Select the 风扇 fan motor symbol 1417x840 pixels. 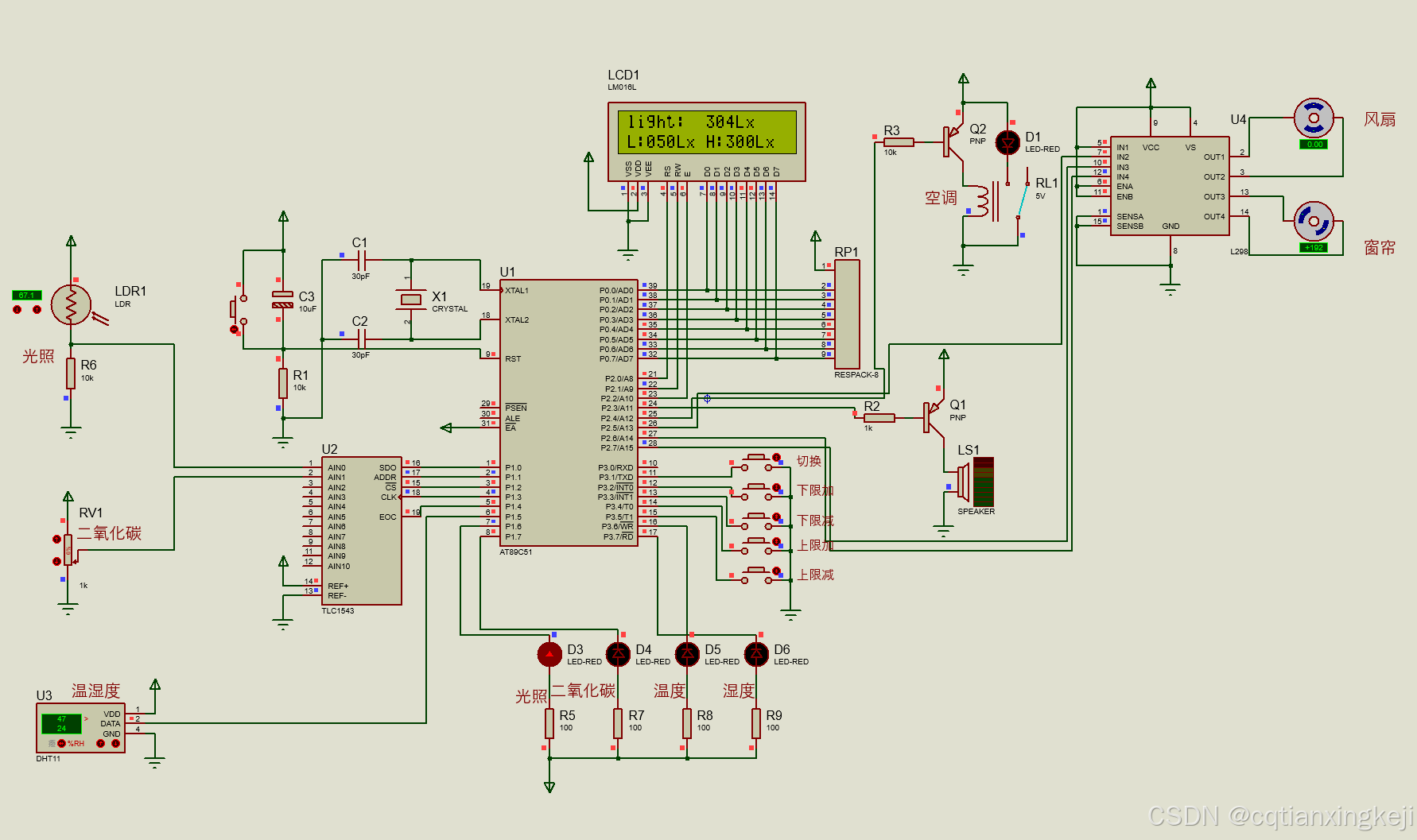tap(1314, 118)
